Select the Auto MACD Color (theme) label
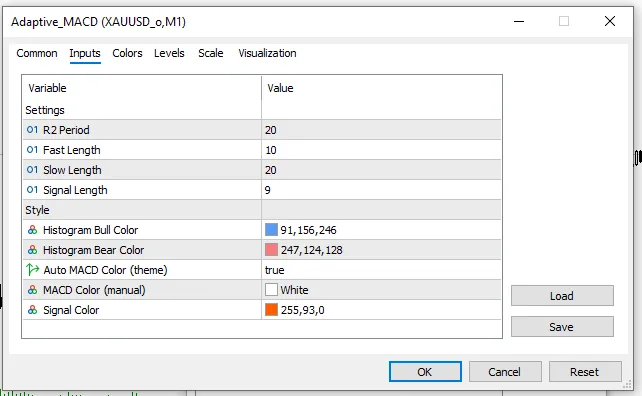Image resolution: width=642 pixels, height=396 pixels. click(105, 270)
